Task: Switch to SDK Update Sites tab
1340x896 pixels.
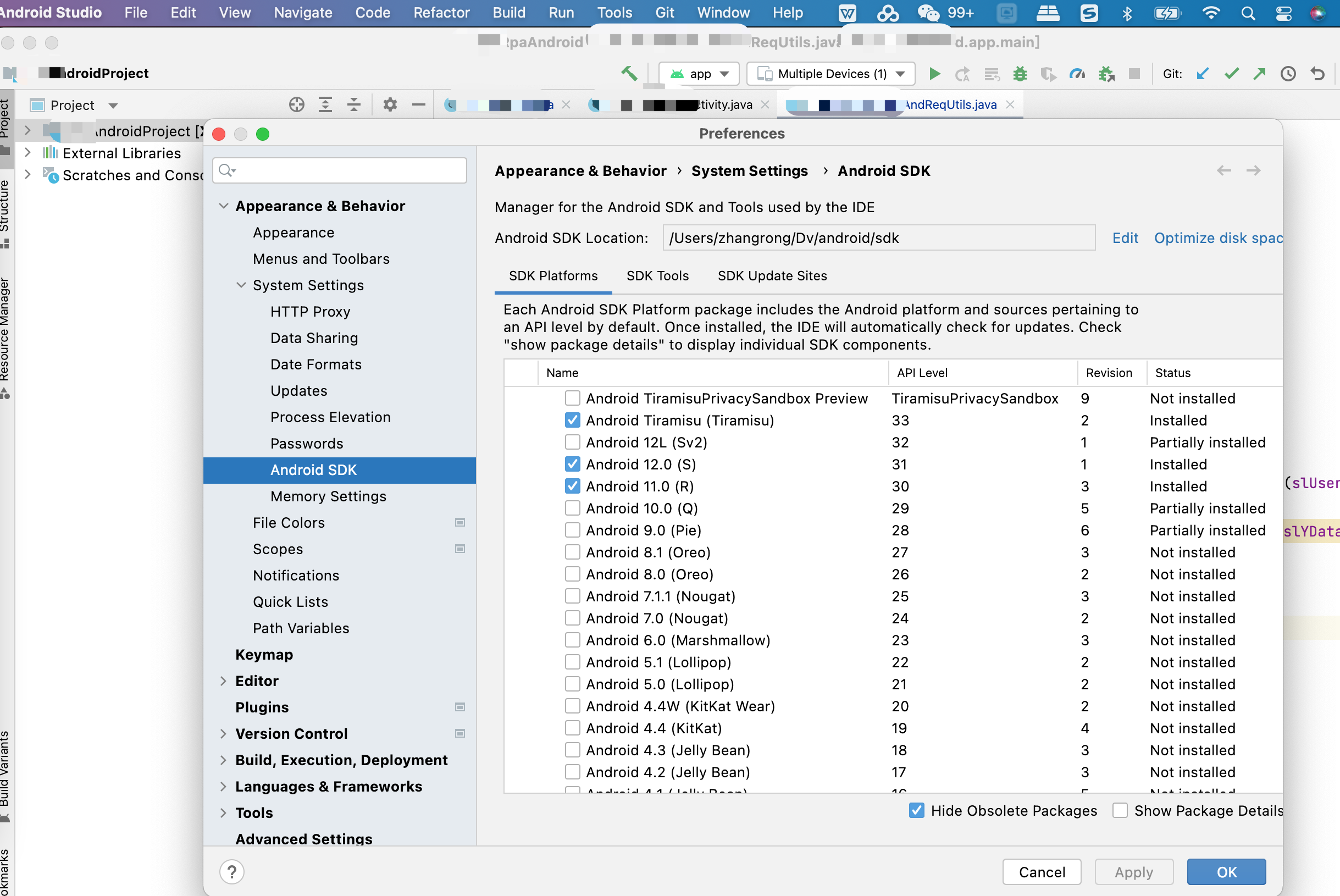Action: click(772, 275)
